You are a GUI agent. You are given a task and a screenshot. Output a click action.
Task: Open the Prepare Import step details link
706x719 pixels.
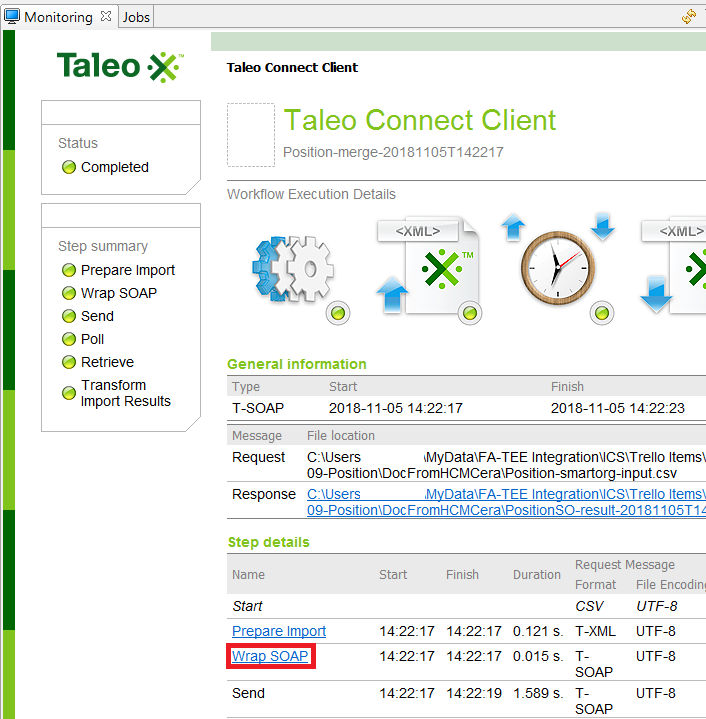(x=279, y=631)
